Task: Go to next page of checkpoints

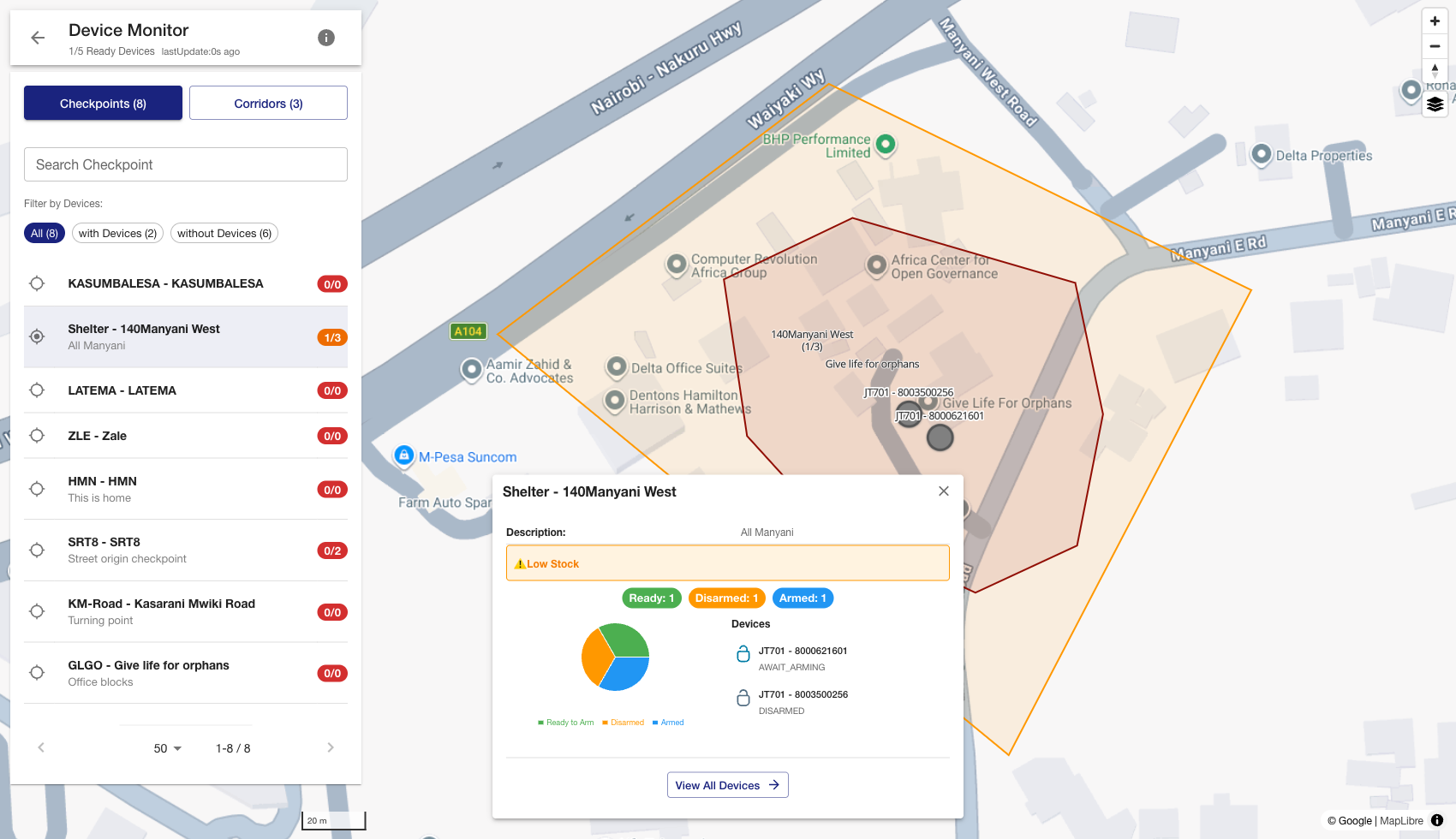Action: tap(331, 747)
